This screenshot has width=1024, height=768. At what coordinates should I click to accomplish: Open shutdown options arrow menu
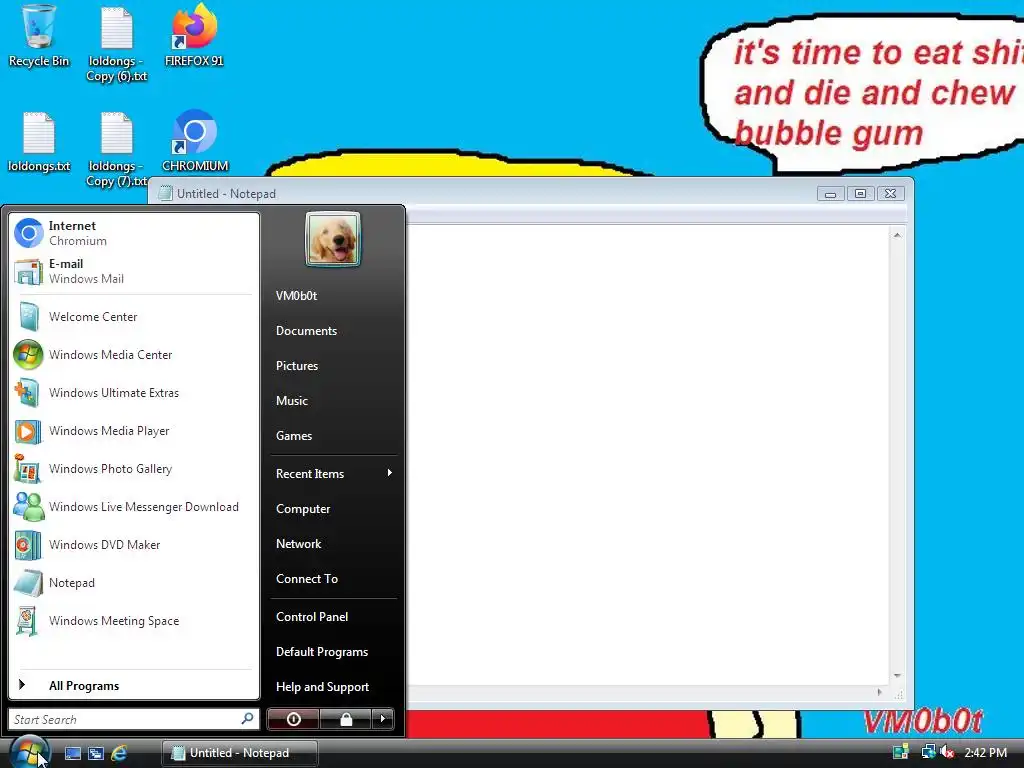pos(383,719)
